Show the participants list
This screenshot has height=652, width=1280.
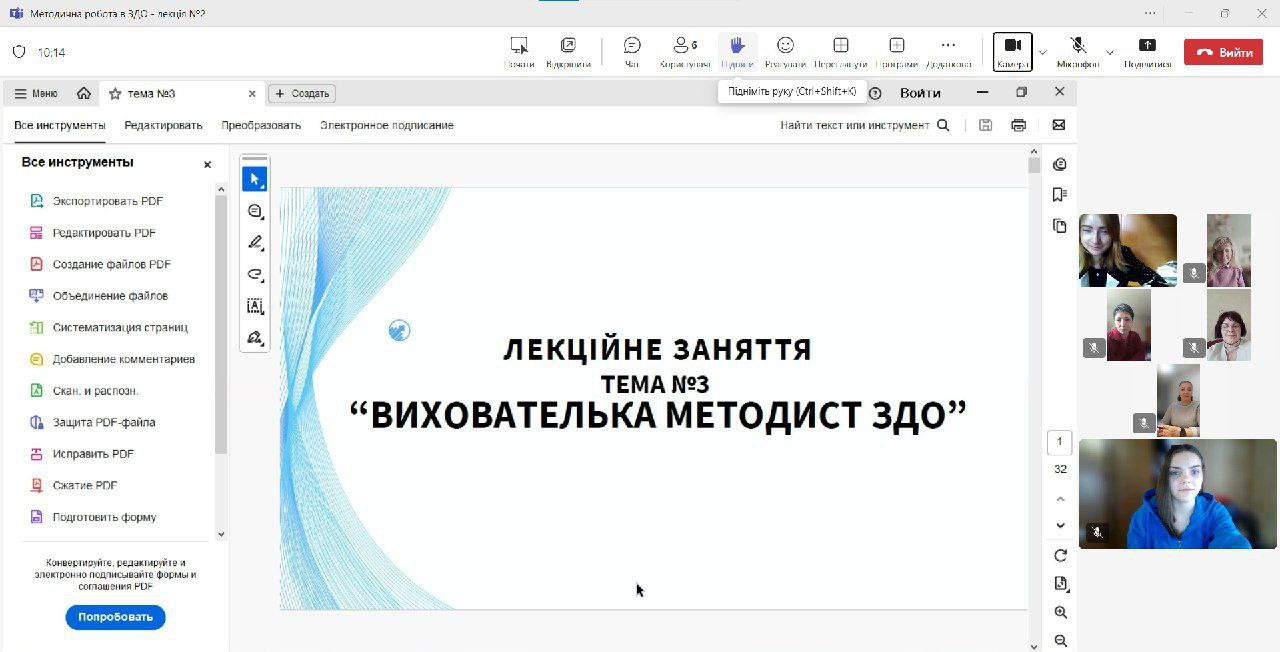pos(685,51)
